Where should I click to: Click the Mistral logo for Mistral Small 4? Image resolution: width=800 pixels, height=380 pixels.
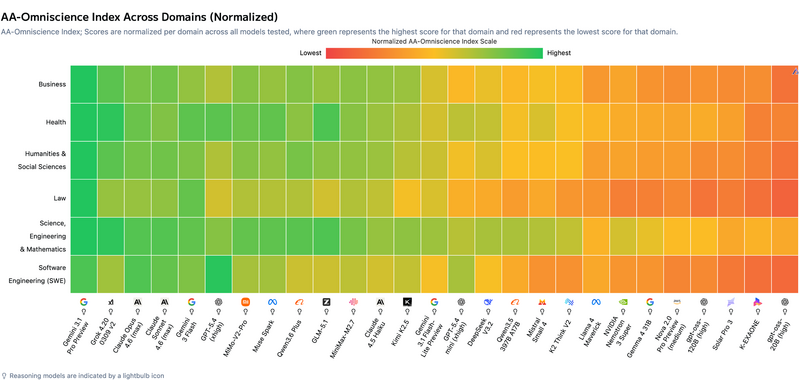click(x=542, y=302)
